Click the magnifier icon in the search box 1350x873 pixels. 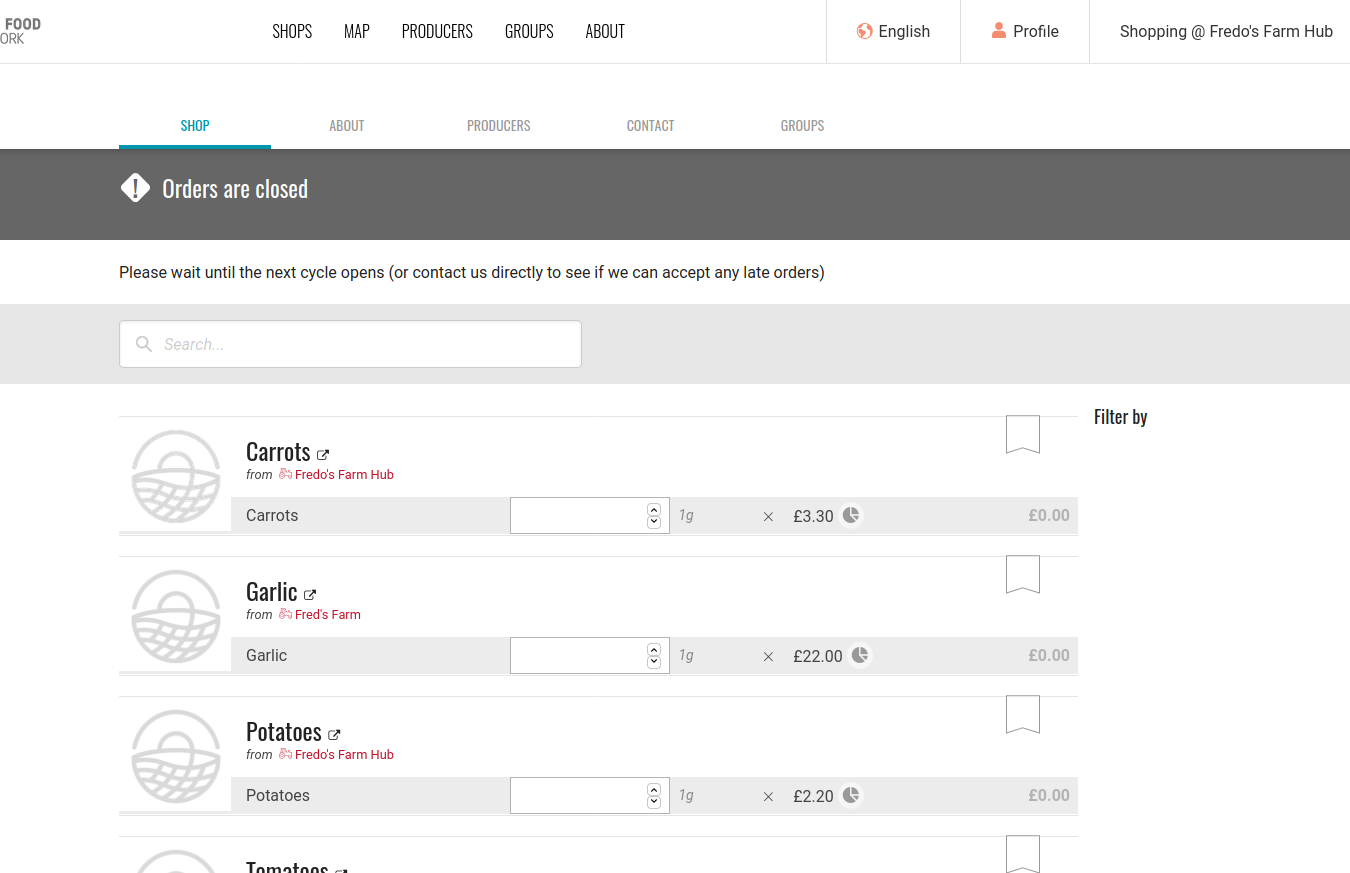click(144, 344)
